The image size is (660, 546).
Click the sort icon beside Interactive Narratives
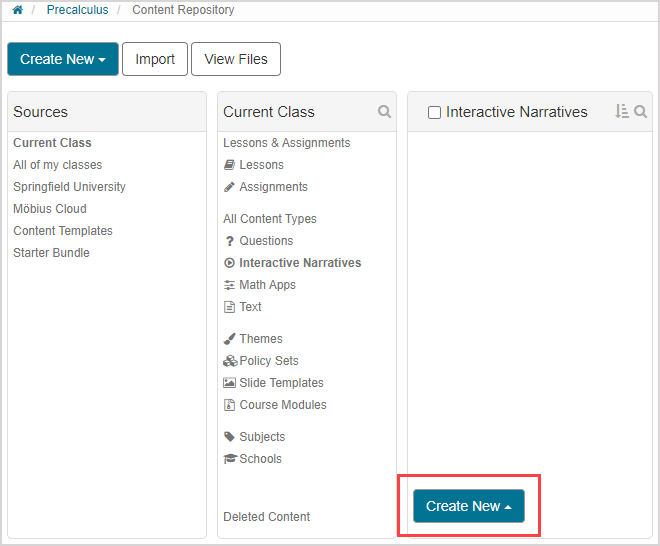click(621, 112)
